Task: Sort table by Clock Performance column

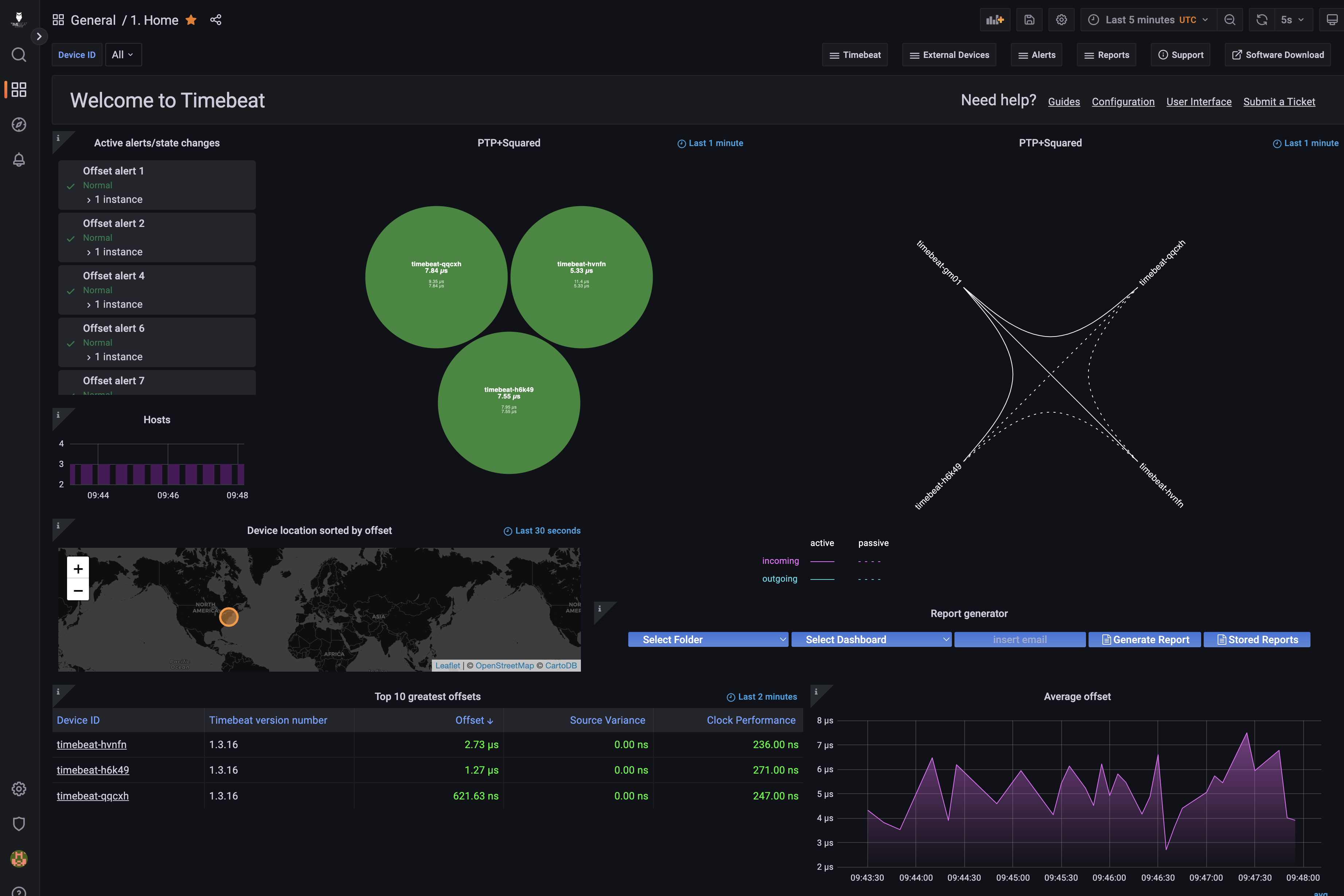Action: coord(751,720)
